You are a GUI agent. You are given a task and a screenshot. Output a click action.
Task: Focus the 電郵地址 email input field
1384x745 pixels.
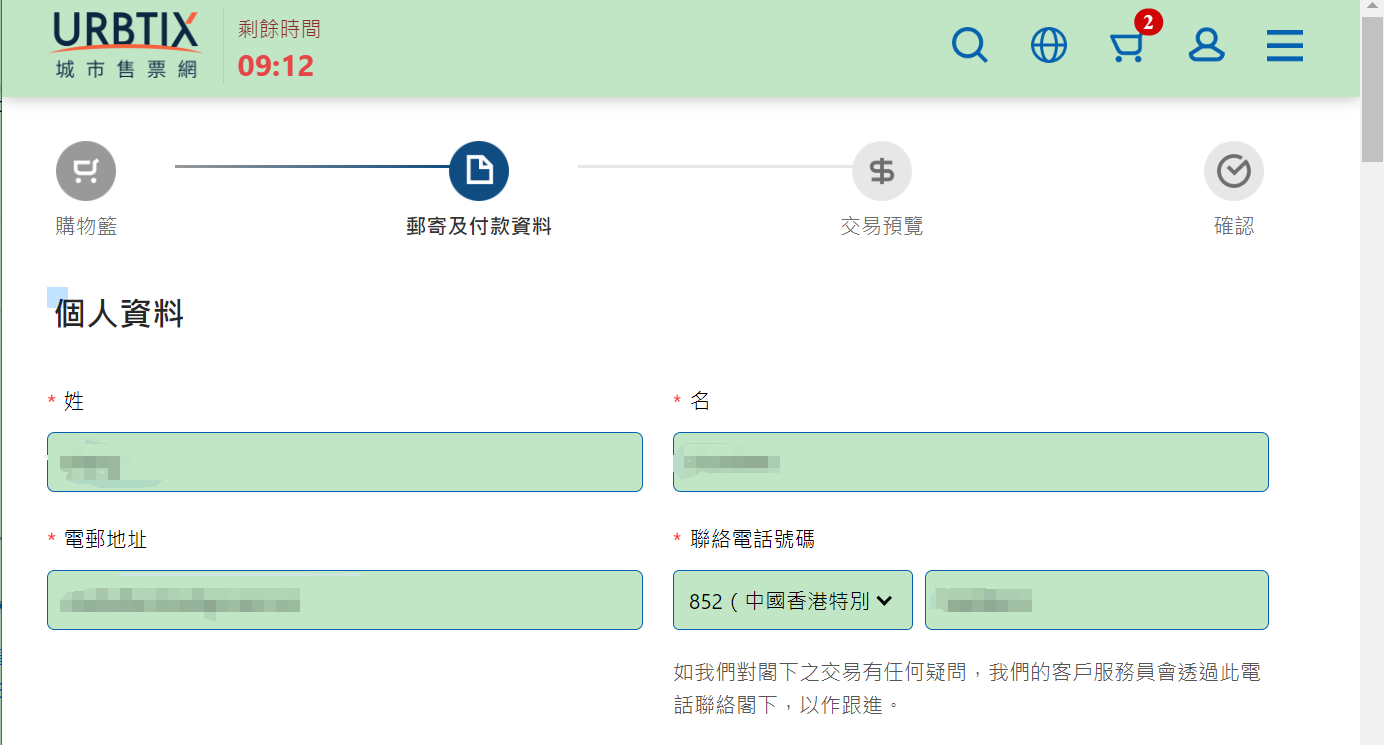coord(345,600)
